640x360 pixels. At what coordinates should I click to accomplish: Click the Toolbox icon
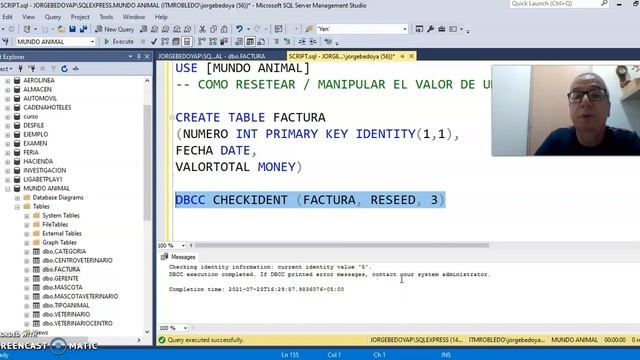(442, 29)
